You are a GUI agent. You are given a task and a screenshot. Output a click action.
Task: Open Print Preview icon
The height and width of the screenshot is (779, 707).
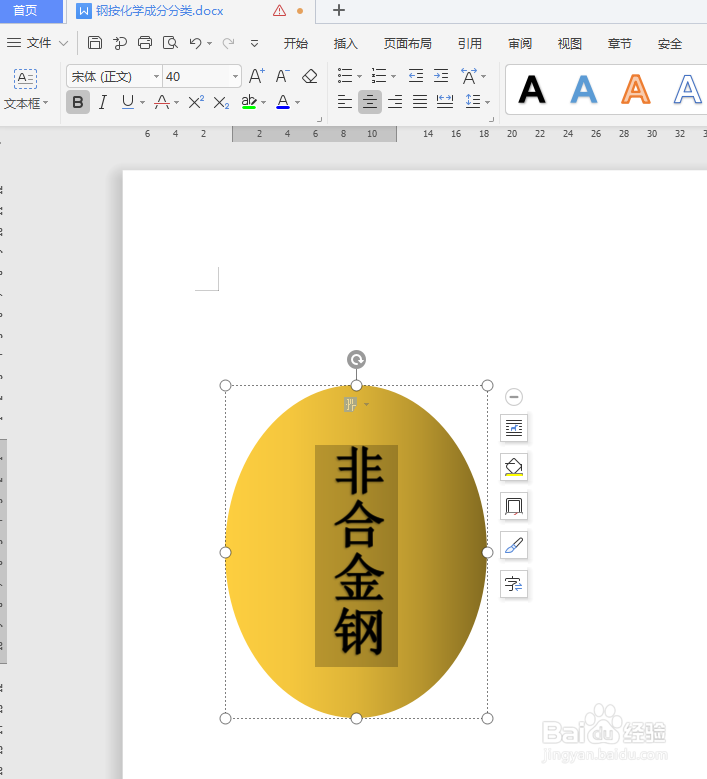170,43
